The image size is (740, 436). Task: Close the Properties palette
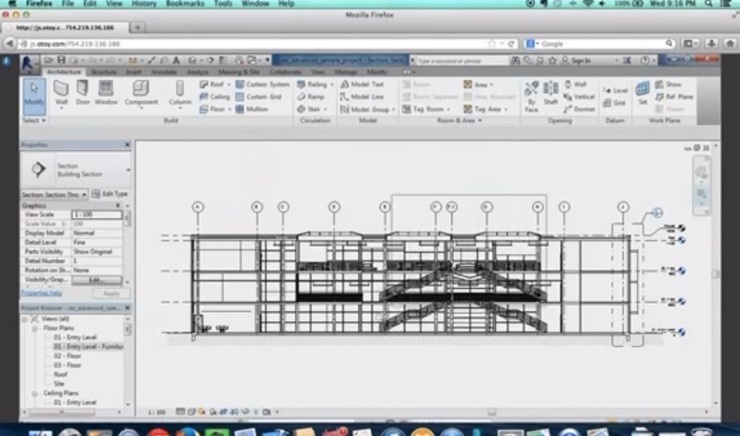tap(127, 145)
